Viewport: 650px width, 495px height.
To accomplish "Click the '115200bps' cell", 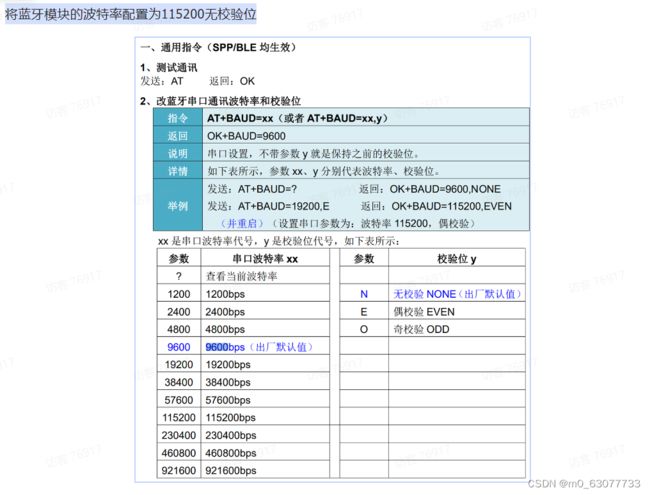I will pos(265,417).
